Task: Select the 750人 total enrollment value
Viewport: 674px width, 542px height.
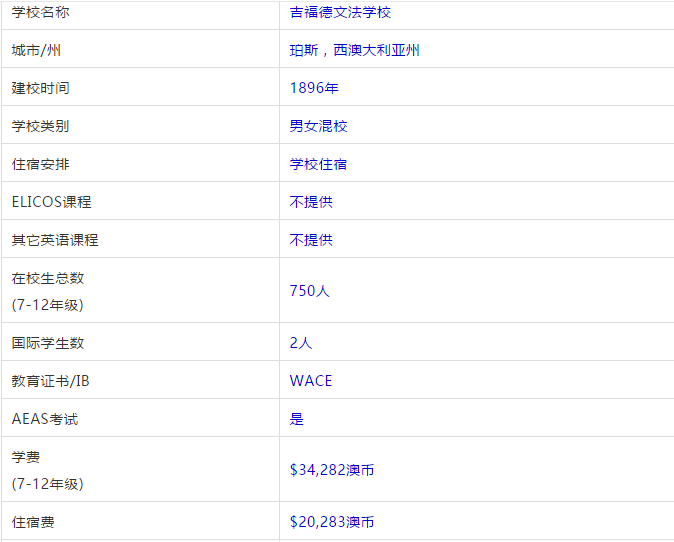Action: point(309,291)
